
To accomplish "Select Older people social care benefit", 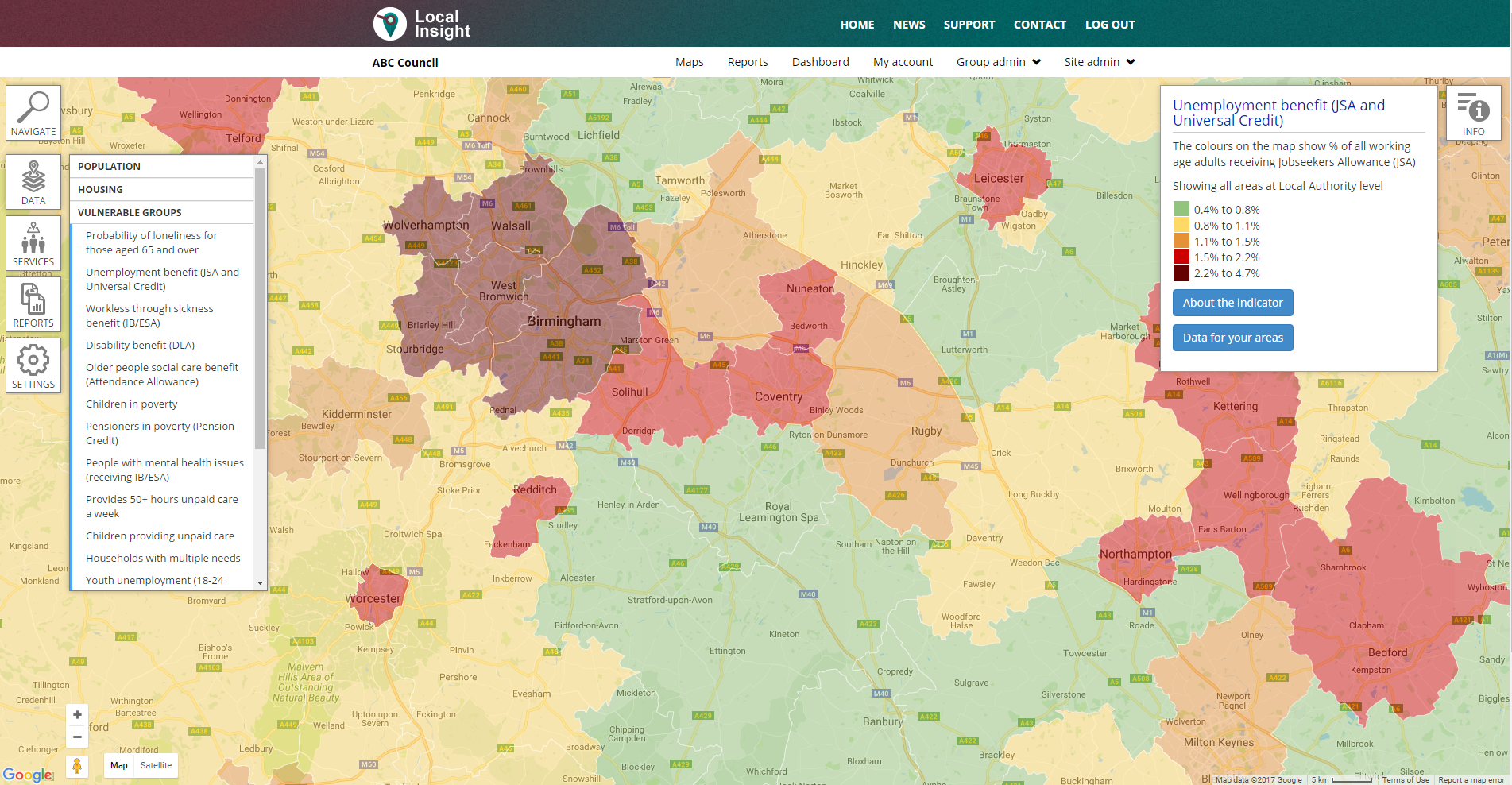I will (162, 374).
